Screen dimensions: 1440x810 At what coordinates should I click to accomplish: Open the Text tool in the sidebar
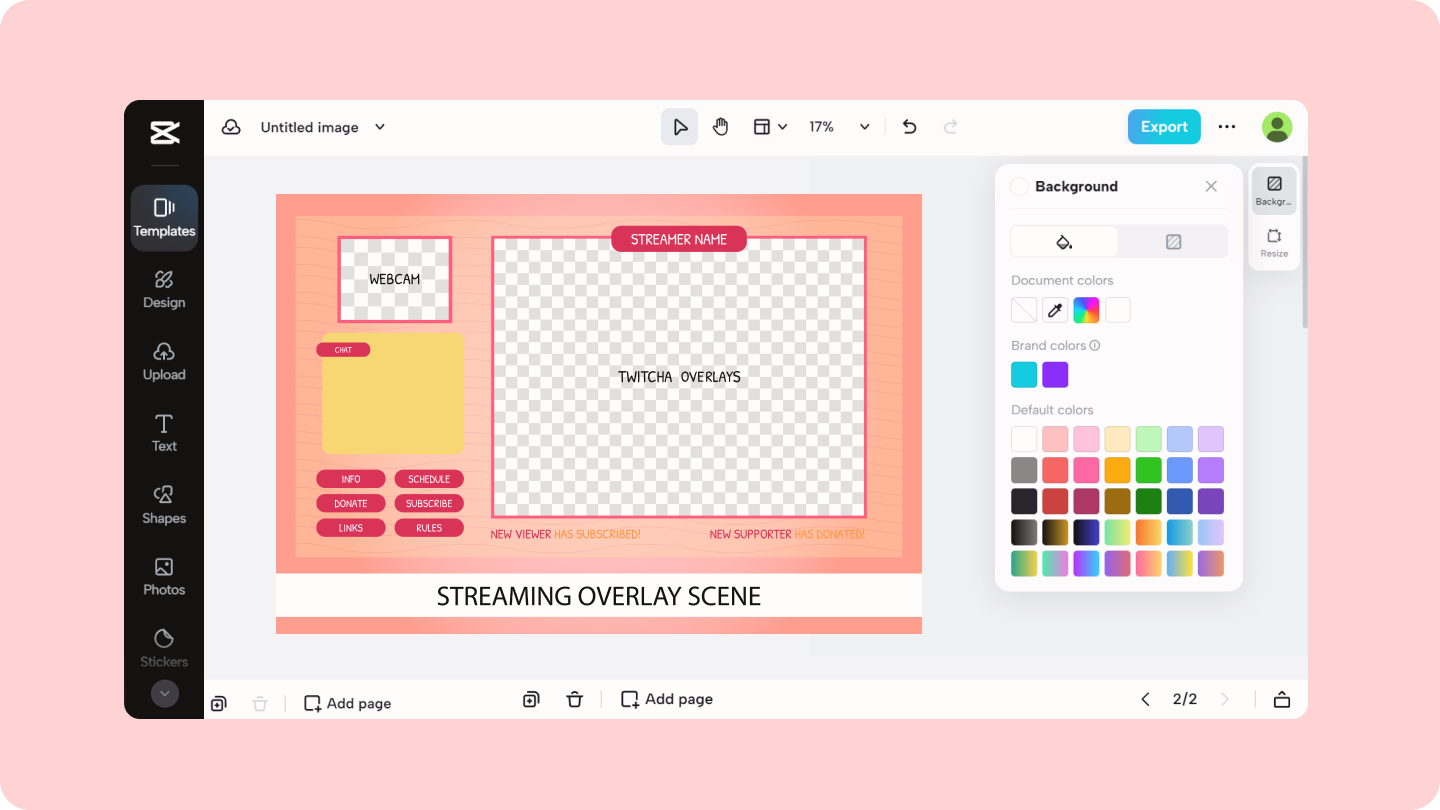(x=163, y=432)
